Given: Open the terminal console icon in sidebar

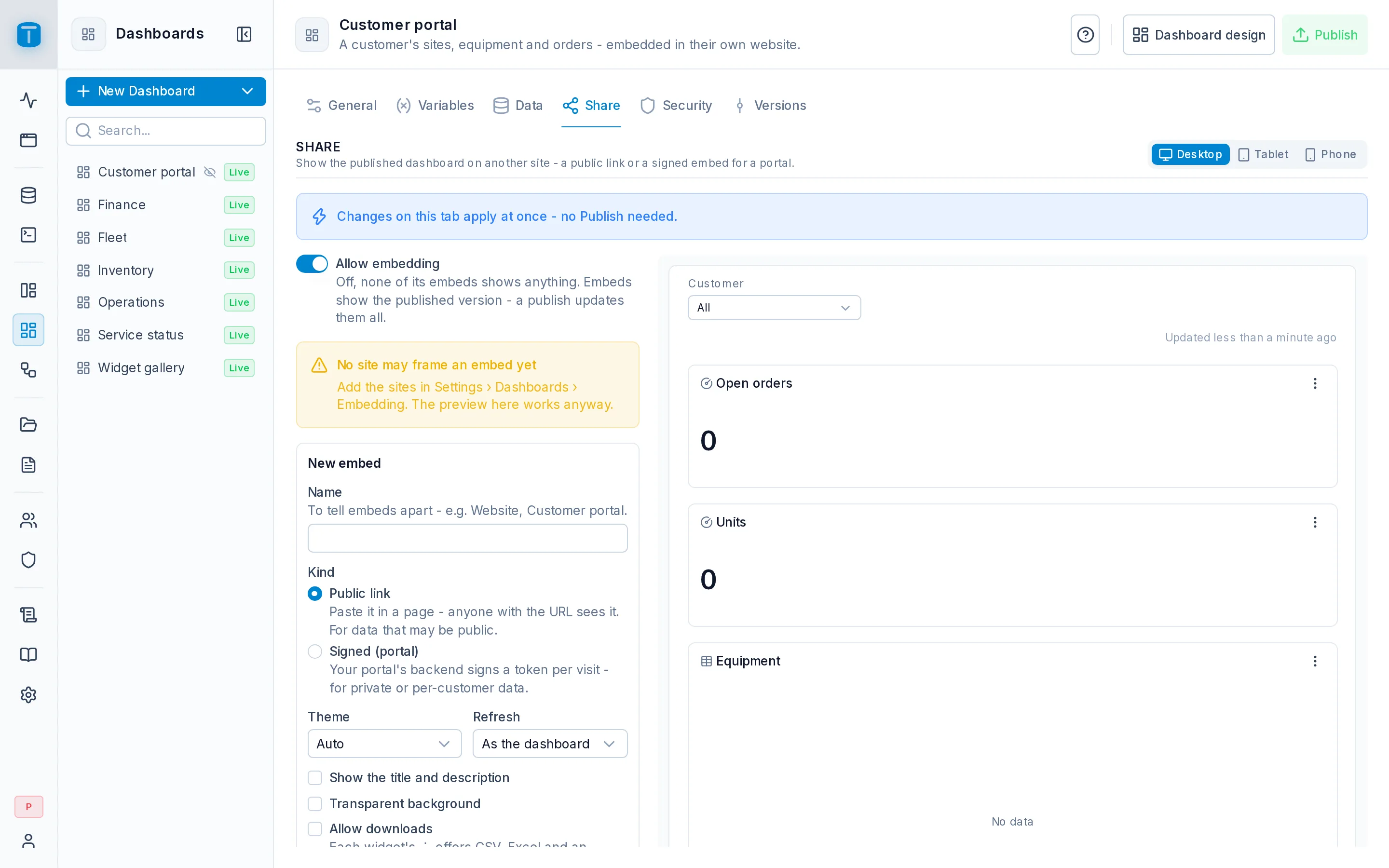Looking at the screenshot, I should [28, 235].
